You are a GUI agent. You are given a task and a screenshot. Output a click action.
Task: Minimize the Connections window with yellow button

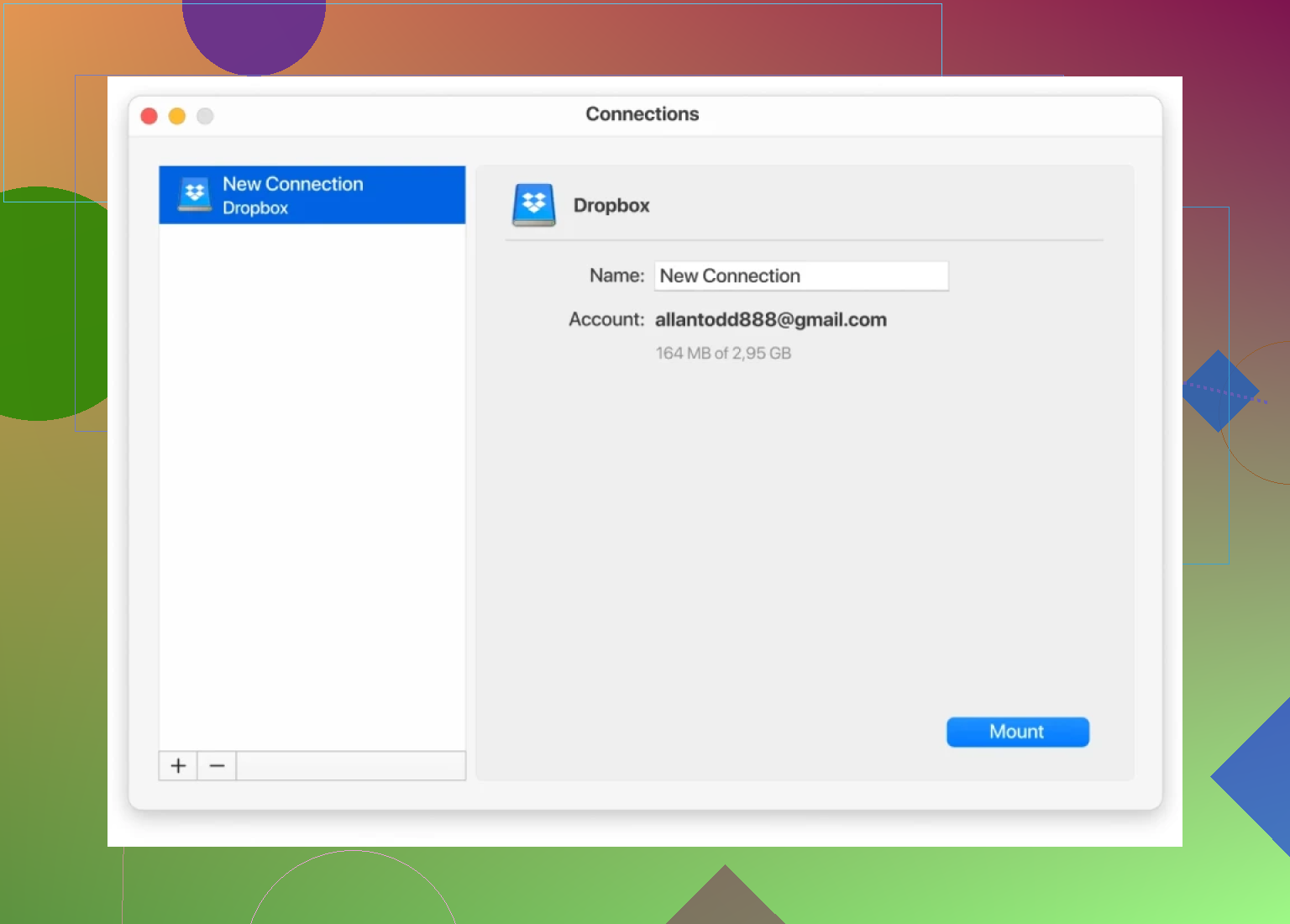pos(177,116)
